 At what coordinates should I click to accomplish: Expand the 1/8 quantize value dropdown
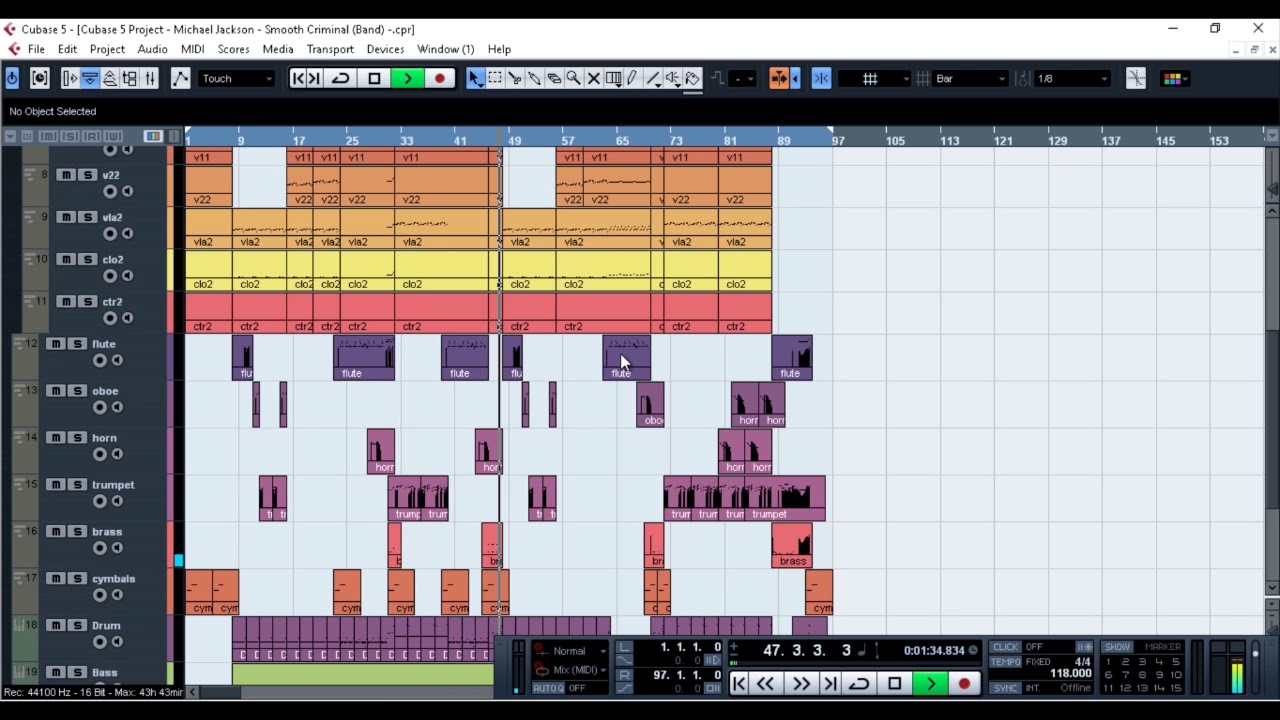point(1072,78)
